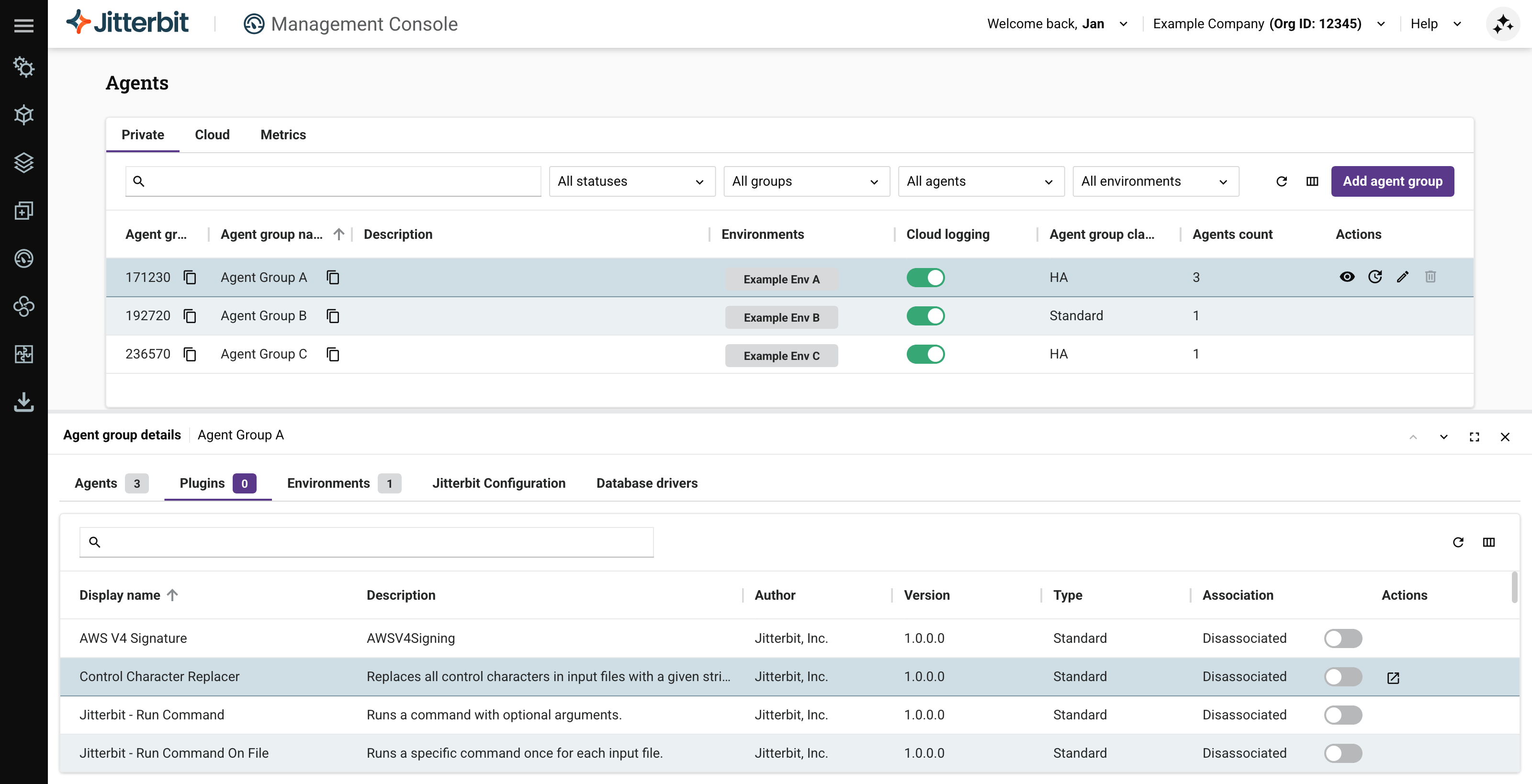Click the edit pencil icon for Agent Group A

coord(1402,277)
